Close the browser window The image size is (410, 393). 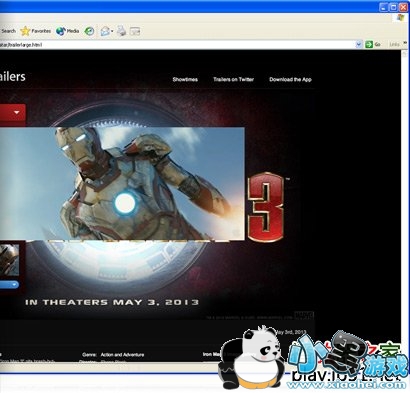pos(403,7)
